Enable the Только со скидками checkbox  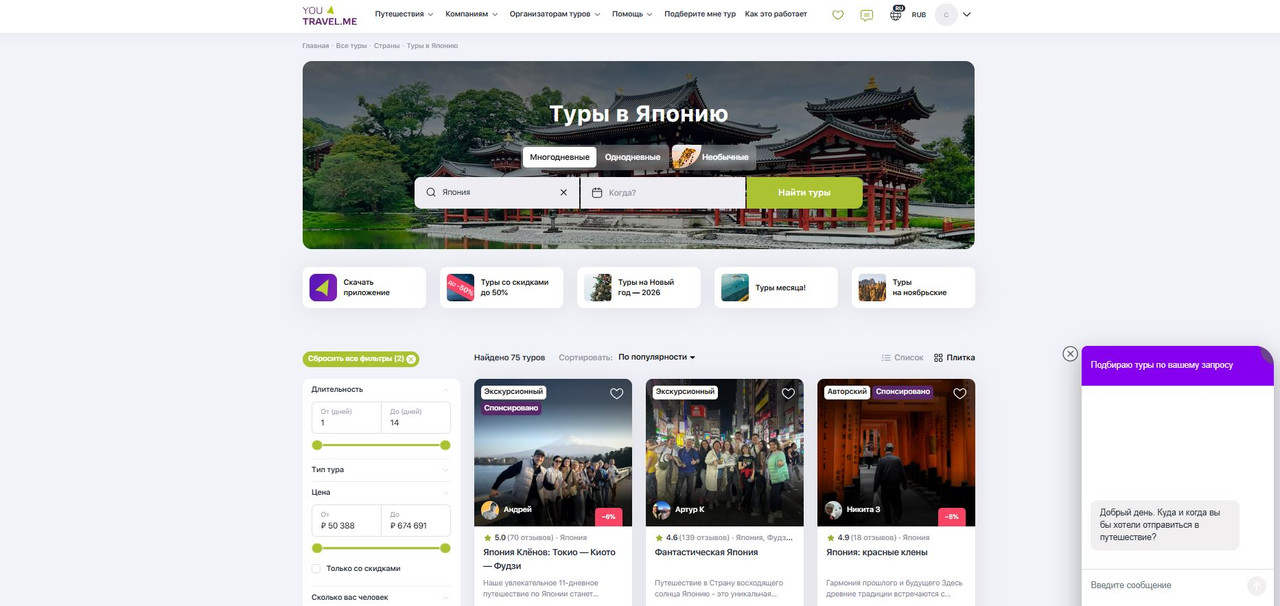[x=317, y=567]
